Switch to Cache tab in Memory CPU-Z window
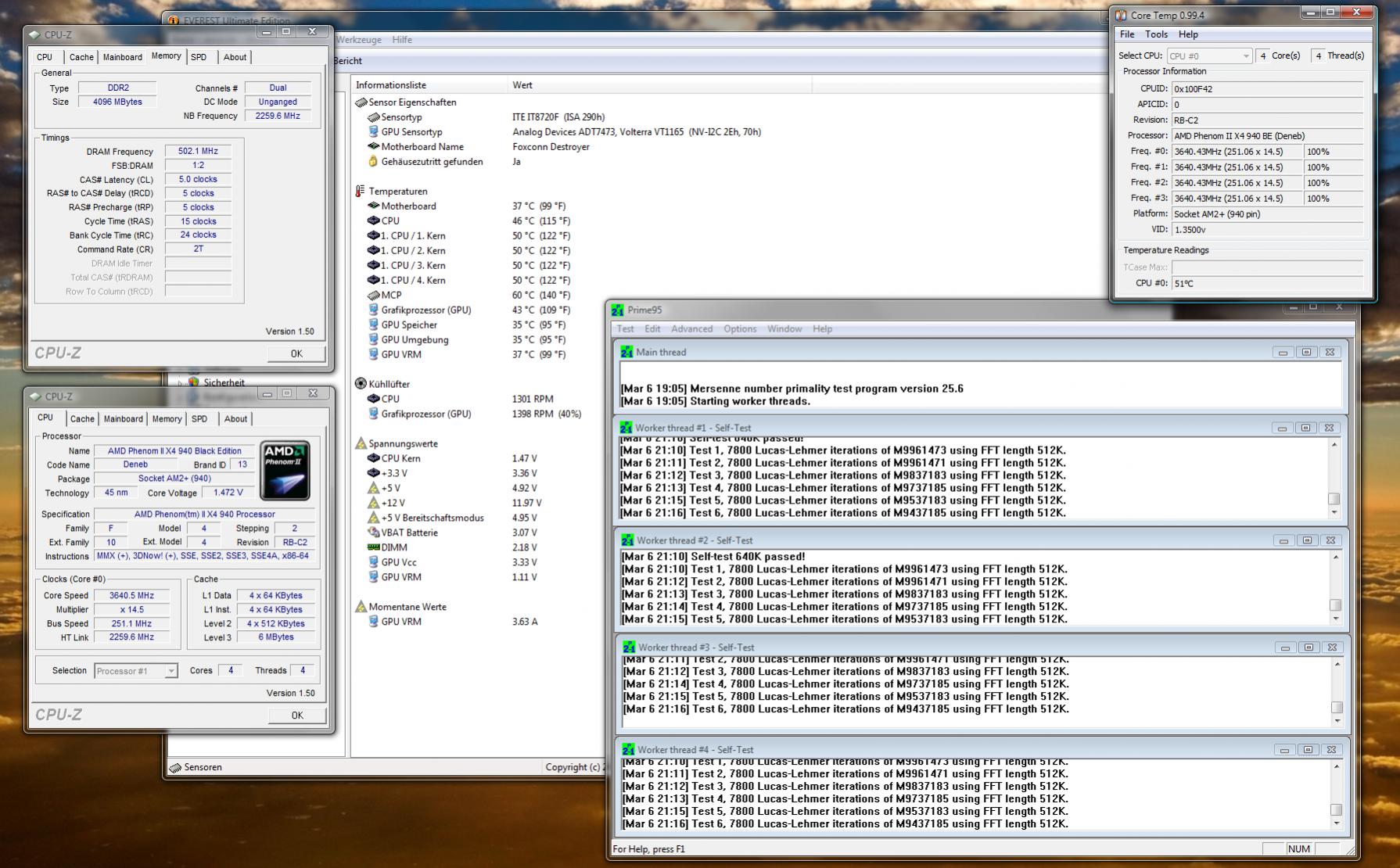The width and height of the screenshot is (1400, 868). [81, 57]
